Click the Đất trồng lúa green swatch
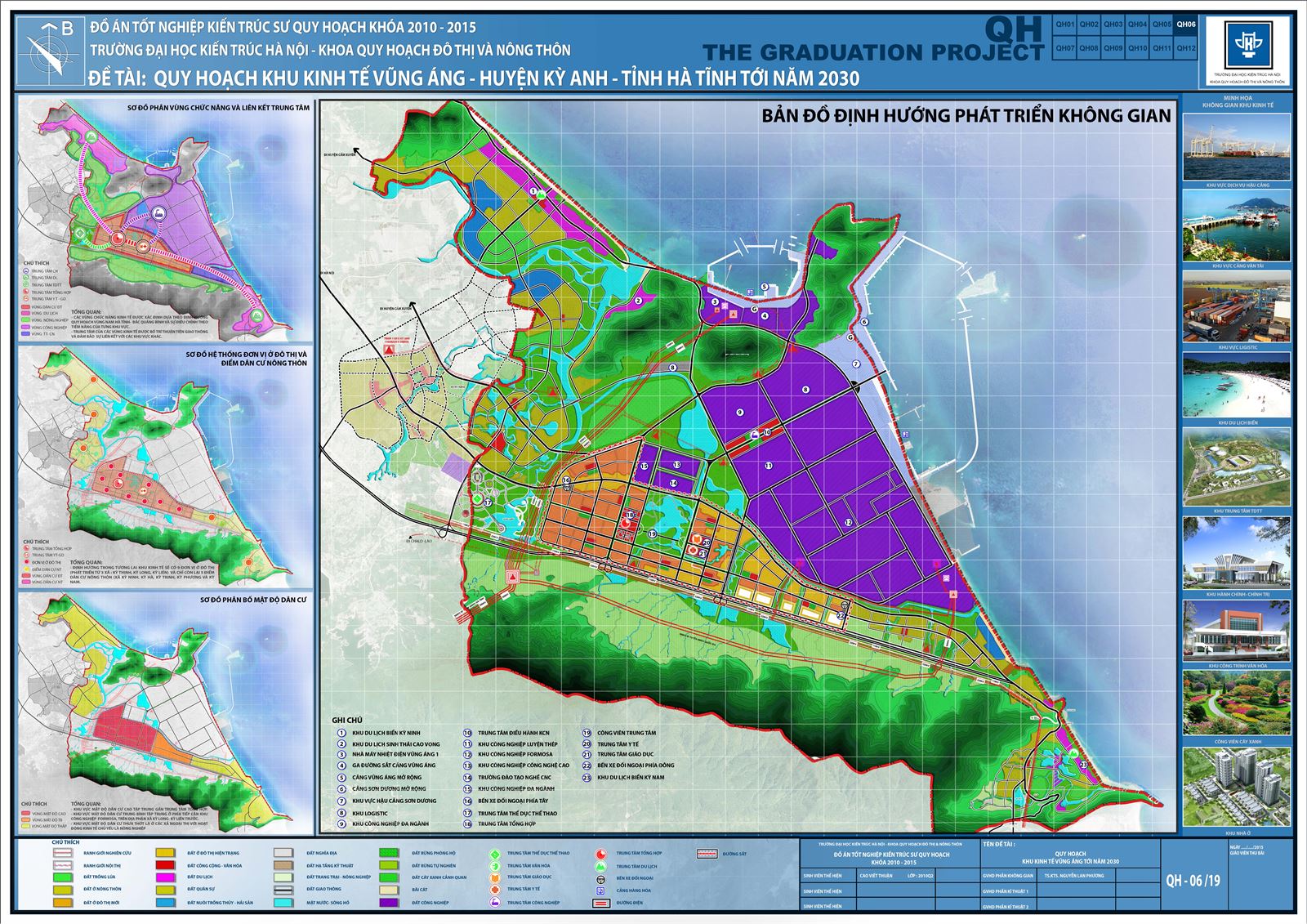1307x924 pixels. (x=64, y=877)
